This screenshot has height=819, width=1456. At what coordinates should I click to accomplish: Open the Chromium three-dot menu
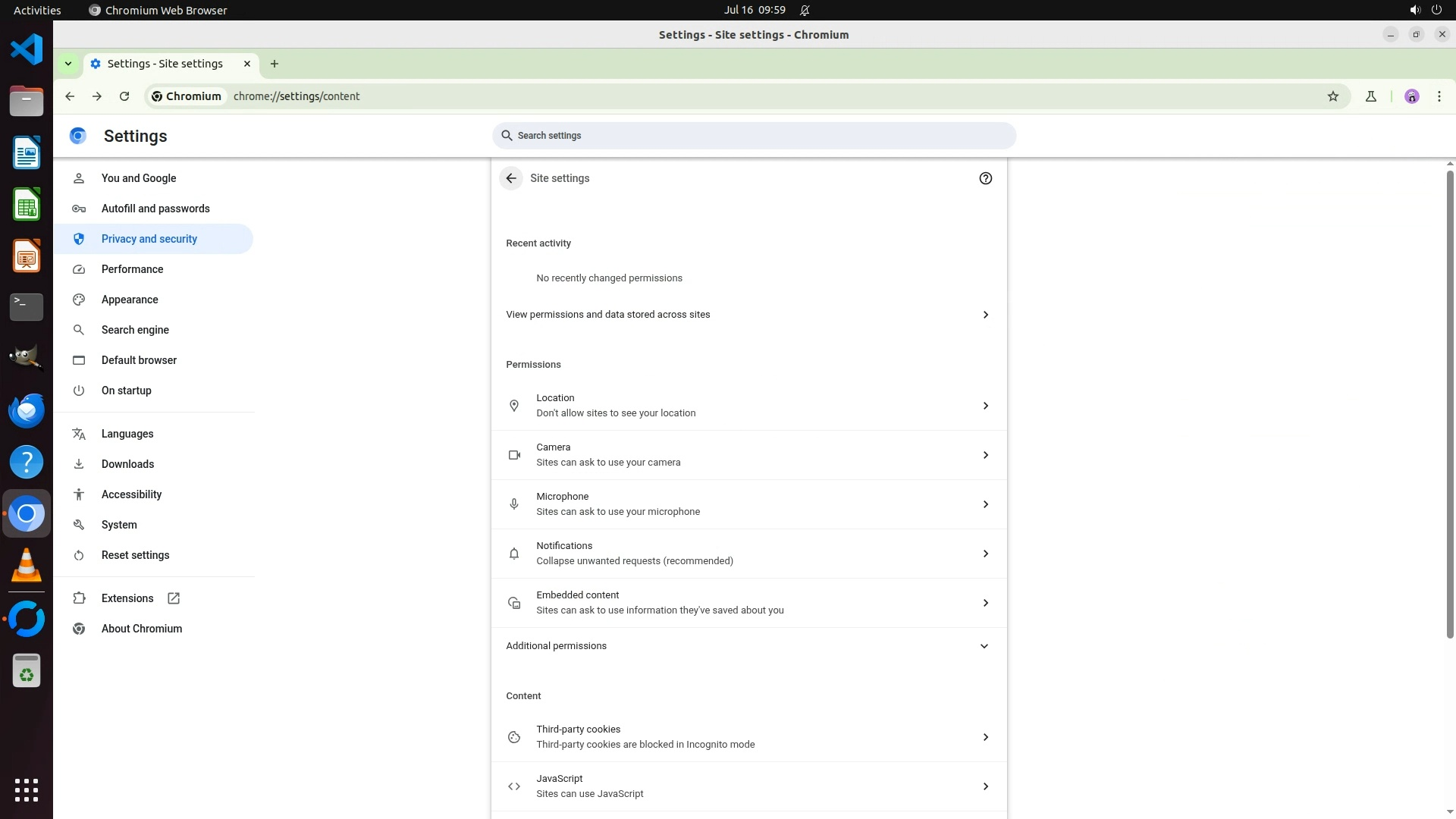[1439, 96]
